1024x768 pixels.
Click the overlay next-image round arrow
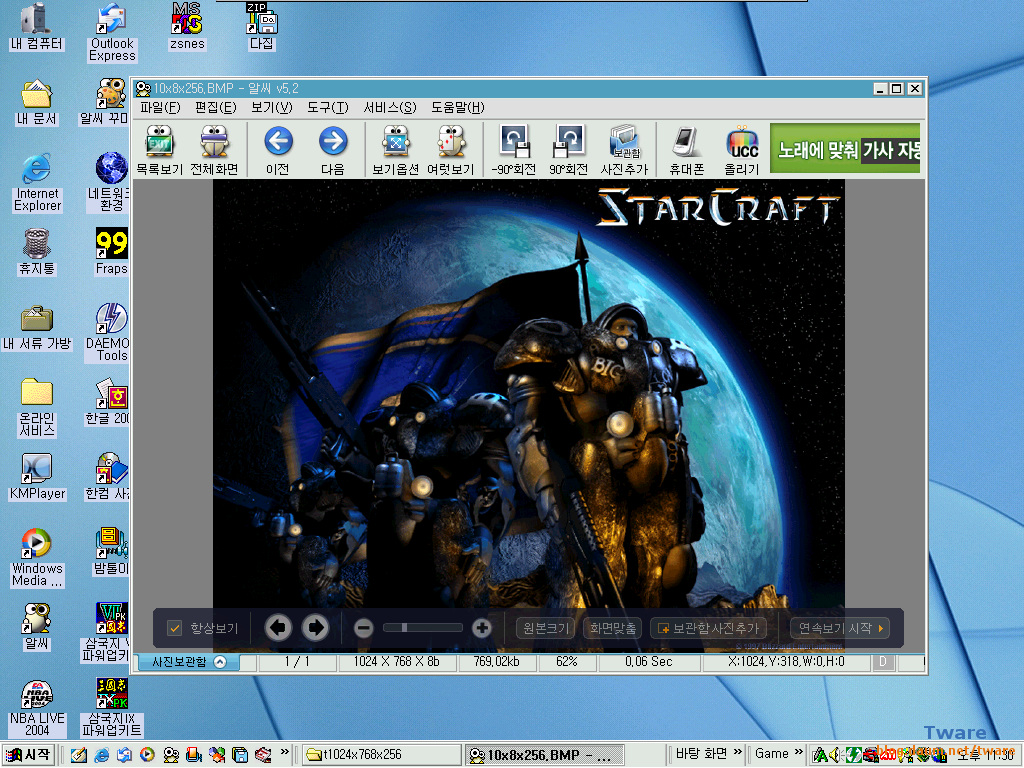(315, 628)
